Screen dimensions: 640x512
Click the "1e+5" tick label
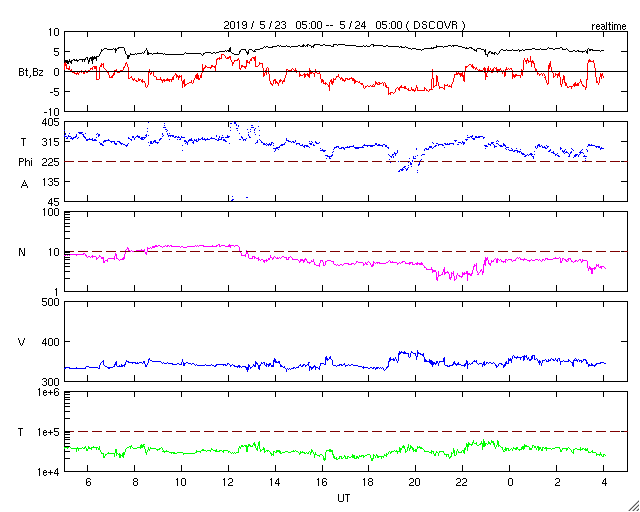pyautogui.click(x=49, y=432)
